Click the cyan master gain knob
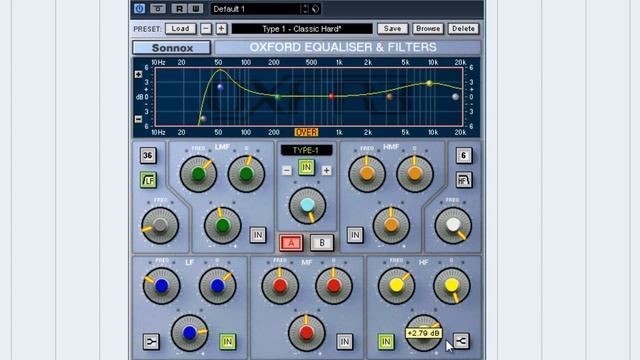This screenshot has height=360, width=640. coord(307,205)
